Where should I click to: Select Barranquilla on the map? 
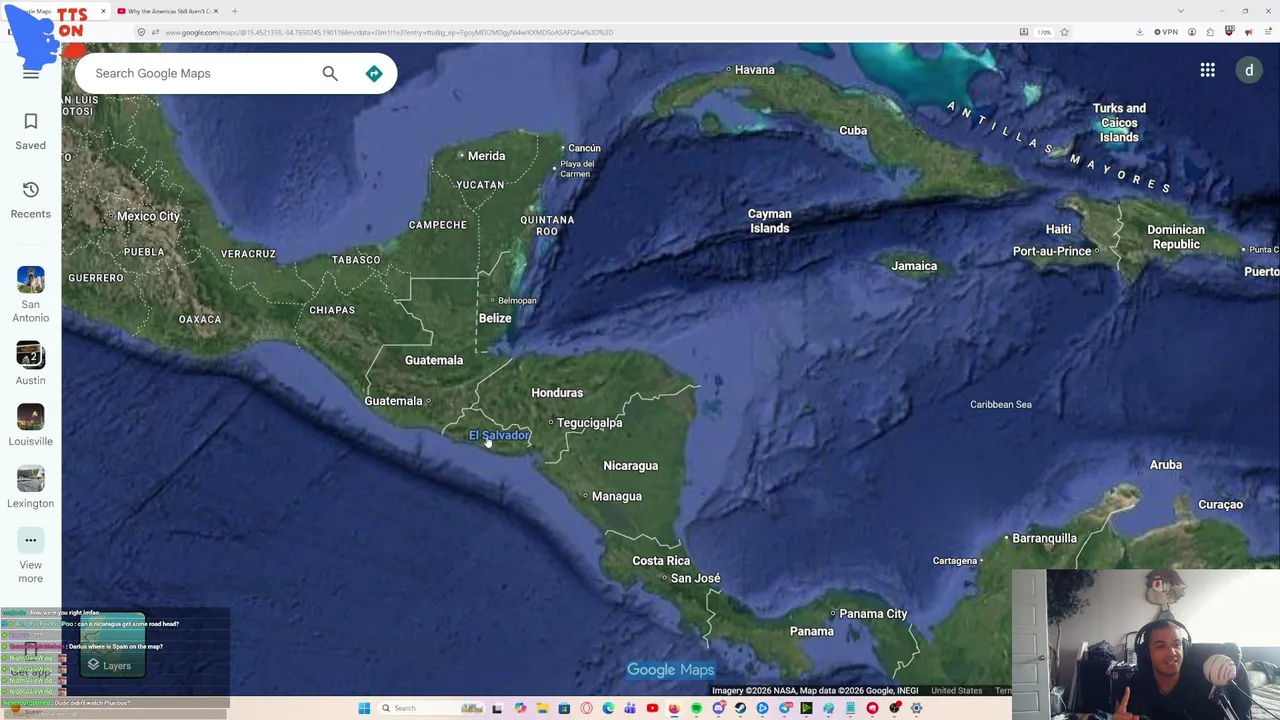click(x=1044, y=538)
